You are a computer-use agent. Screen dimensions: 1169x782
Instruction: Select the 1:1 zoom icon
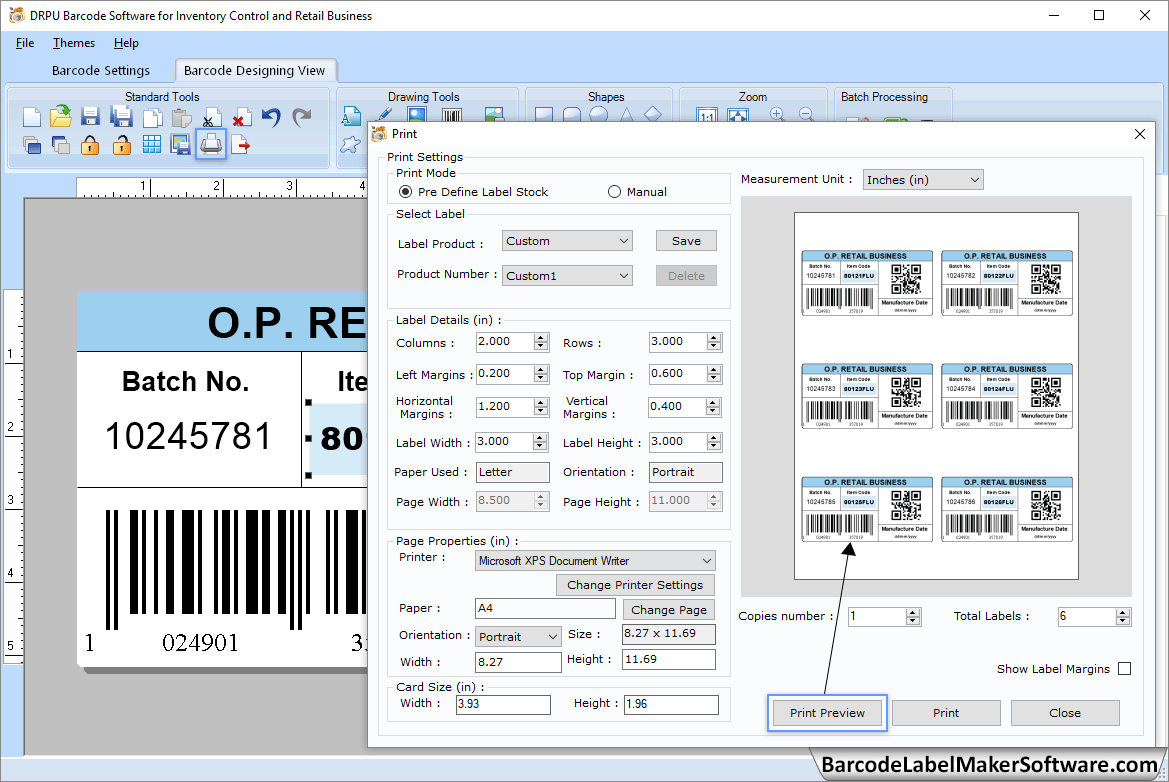pos(706,114)
